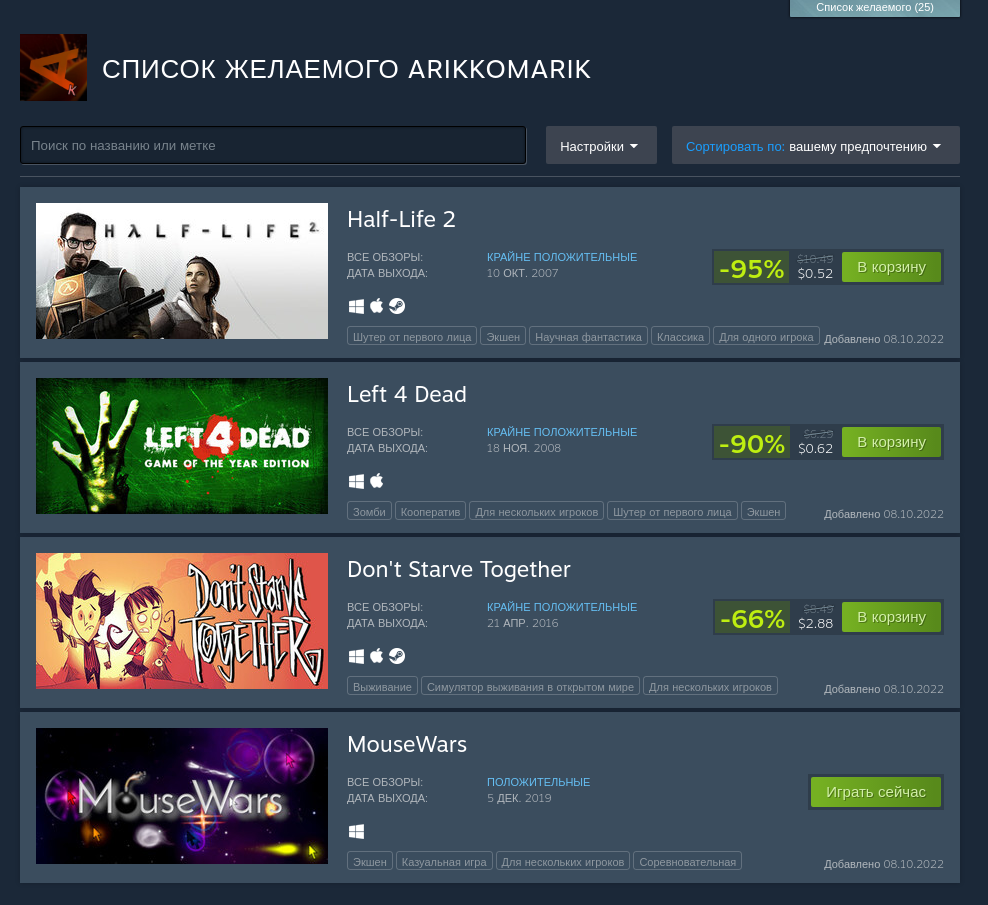Select the Выживание tag
Image resolution: width=988 pixels, height=905 pixels.
coord(382,686)
